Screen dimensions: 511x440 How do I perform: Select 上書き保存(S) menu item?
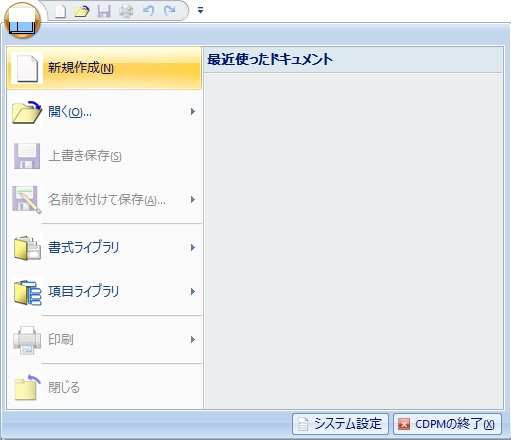(104, 156)
